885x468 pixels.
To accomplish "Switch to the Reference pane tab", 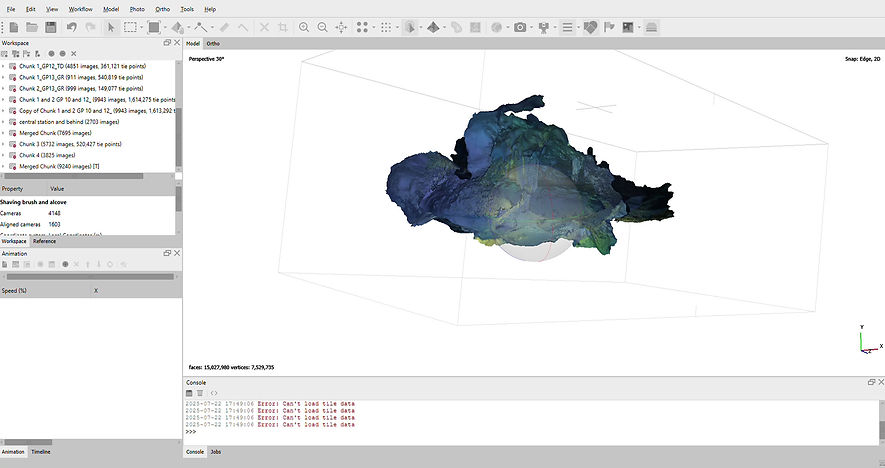I will pos(44,241).
